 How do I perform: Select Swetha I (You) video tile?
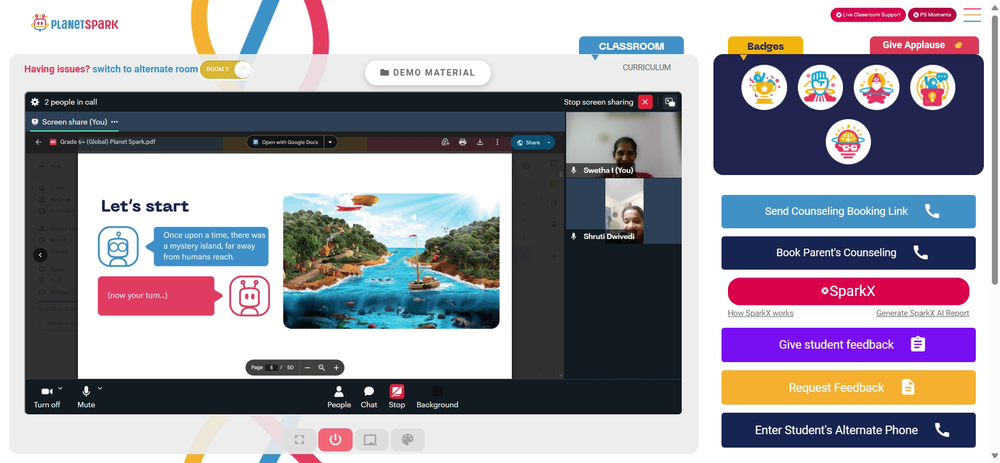624,145
